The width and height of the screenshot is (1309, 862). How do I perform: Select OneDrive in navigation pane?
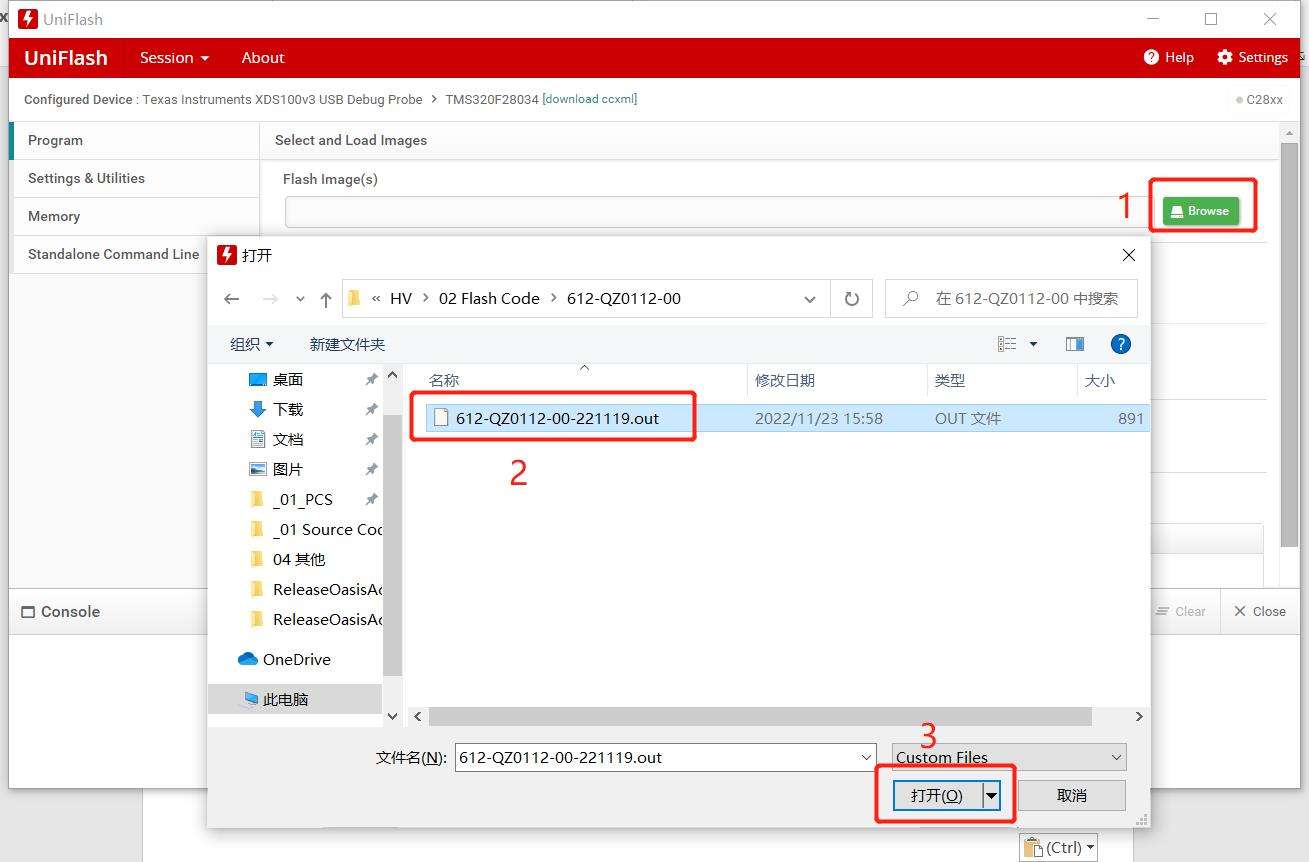(296, 659)
